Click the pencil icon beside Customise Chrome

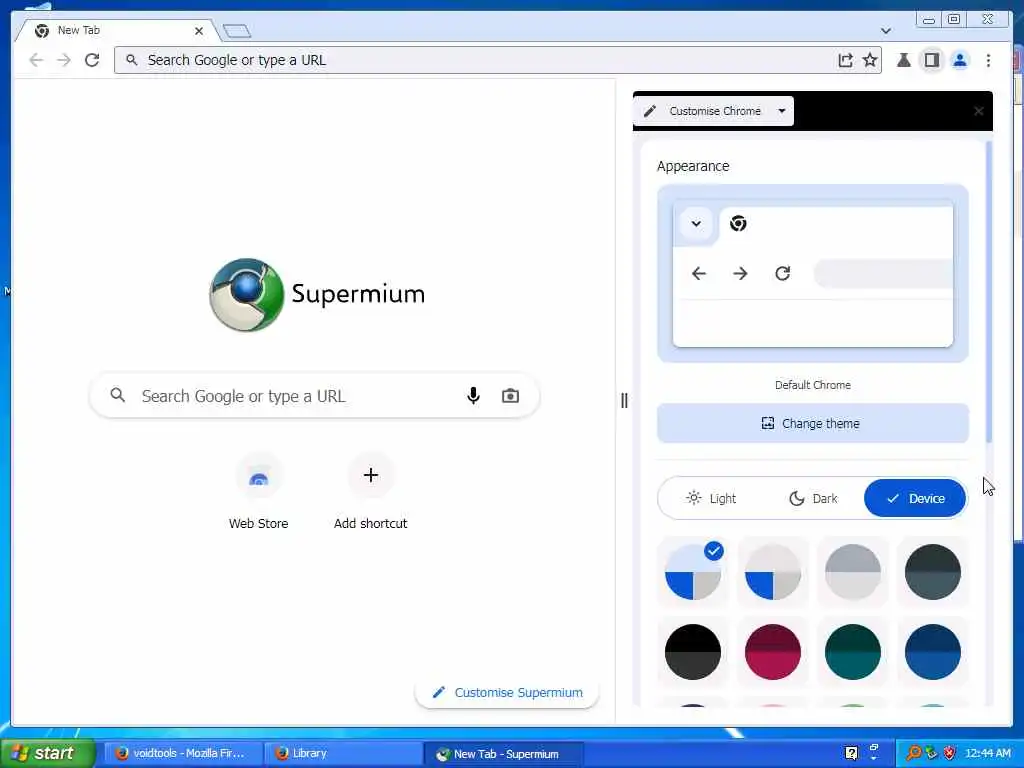[x=650, y=111]
